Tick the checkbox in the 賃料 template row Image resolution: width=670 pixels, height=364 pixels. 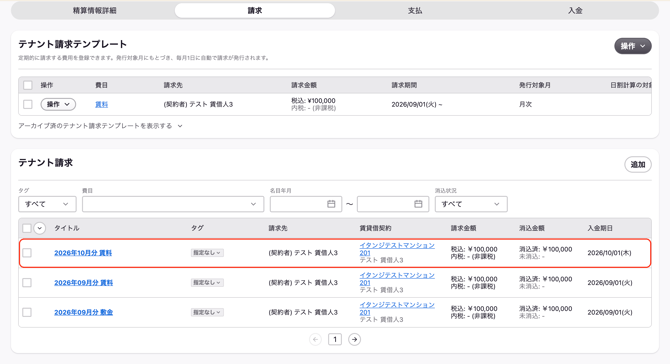[28, 104]
